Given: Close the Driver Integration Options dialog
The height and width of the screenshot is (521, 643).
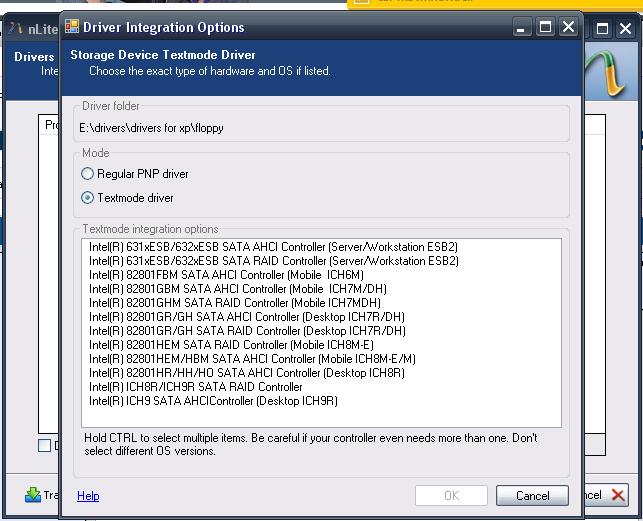Looking at the screenshot, I should click(x=568, y=27).
